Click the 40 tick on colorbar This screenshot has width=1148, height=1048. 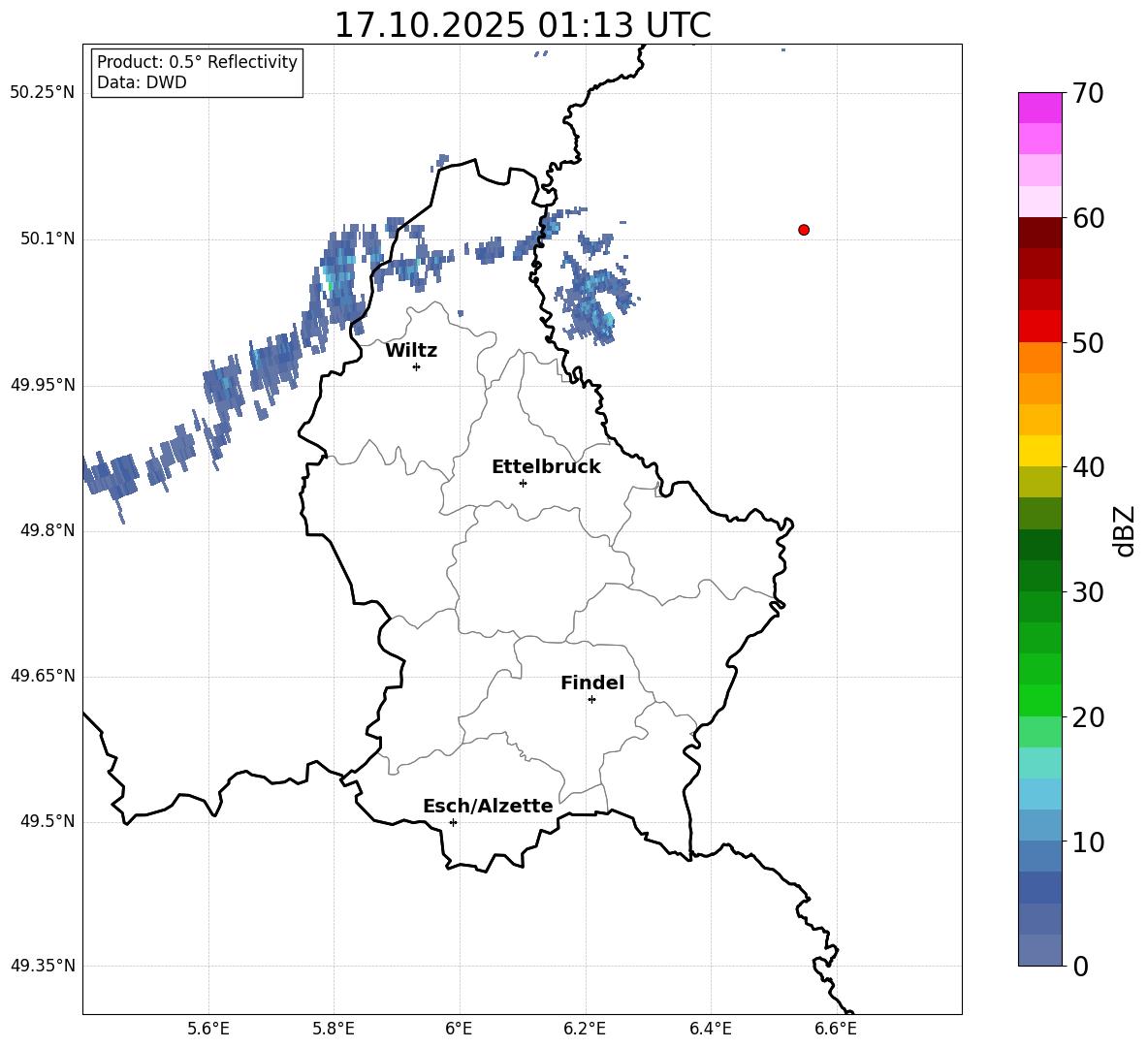coord(1088,467)
